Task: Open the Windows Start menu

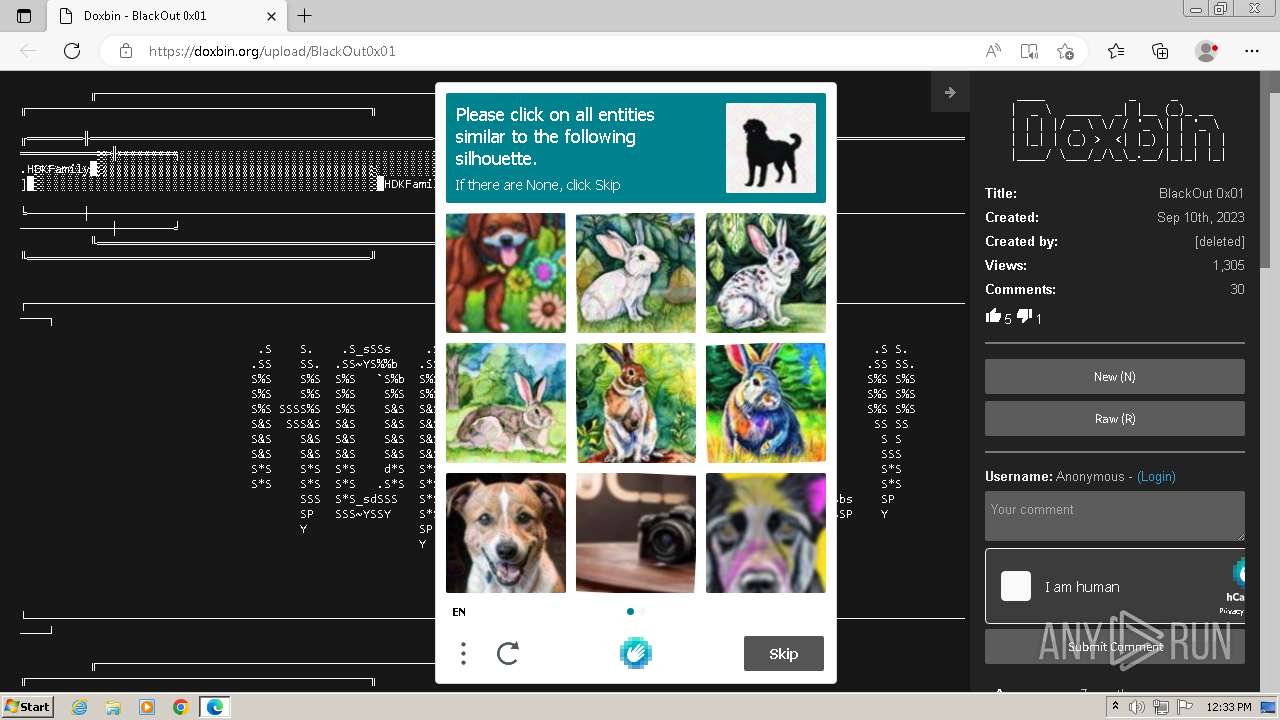Action: click(28, 707)
